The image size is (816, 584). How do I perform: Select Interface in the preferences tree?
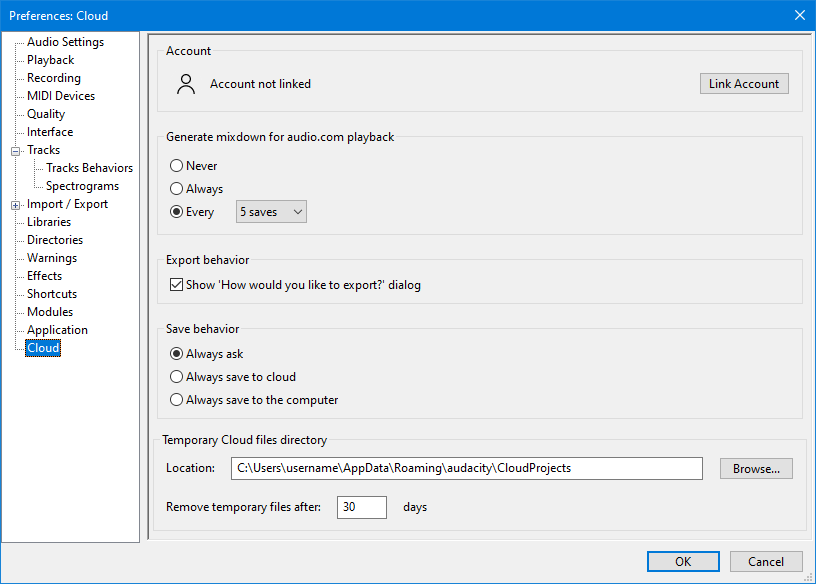50,132
